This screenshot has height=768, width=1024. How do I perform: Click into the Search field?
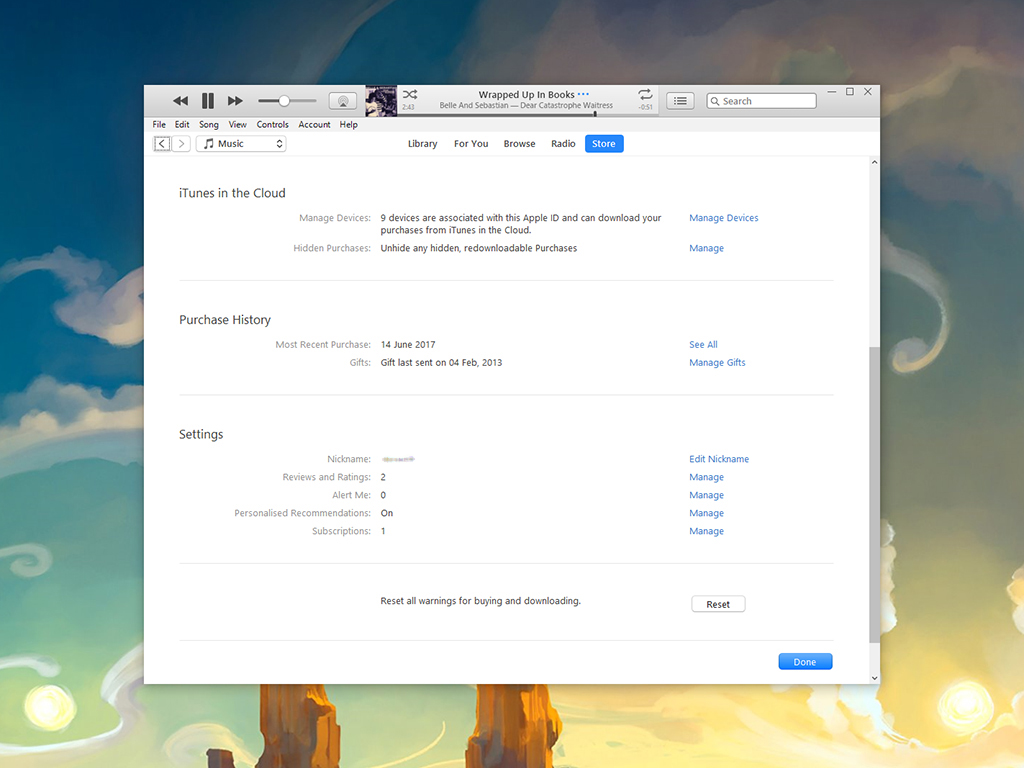pyautogui.click(x=766, y=101)
